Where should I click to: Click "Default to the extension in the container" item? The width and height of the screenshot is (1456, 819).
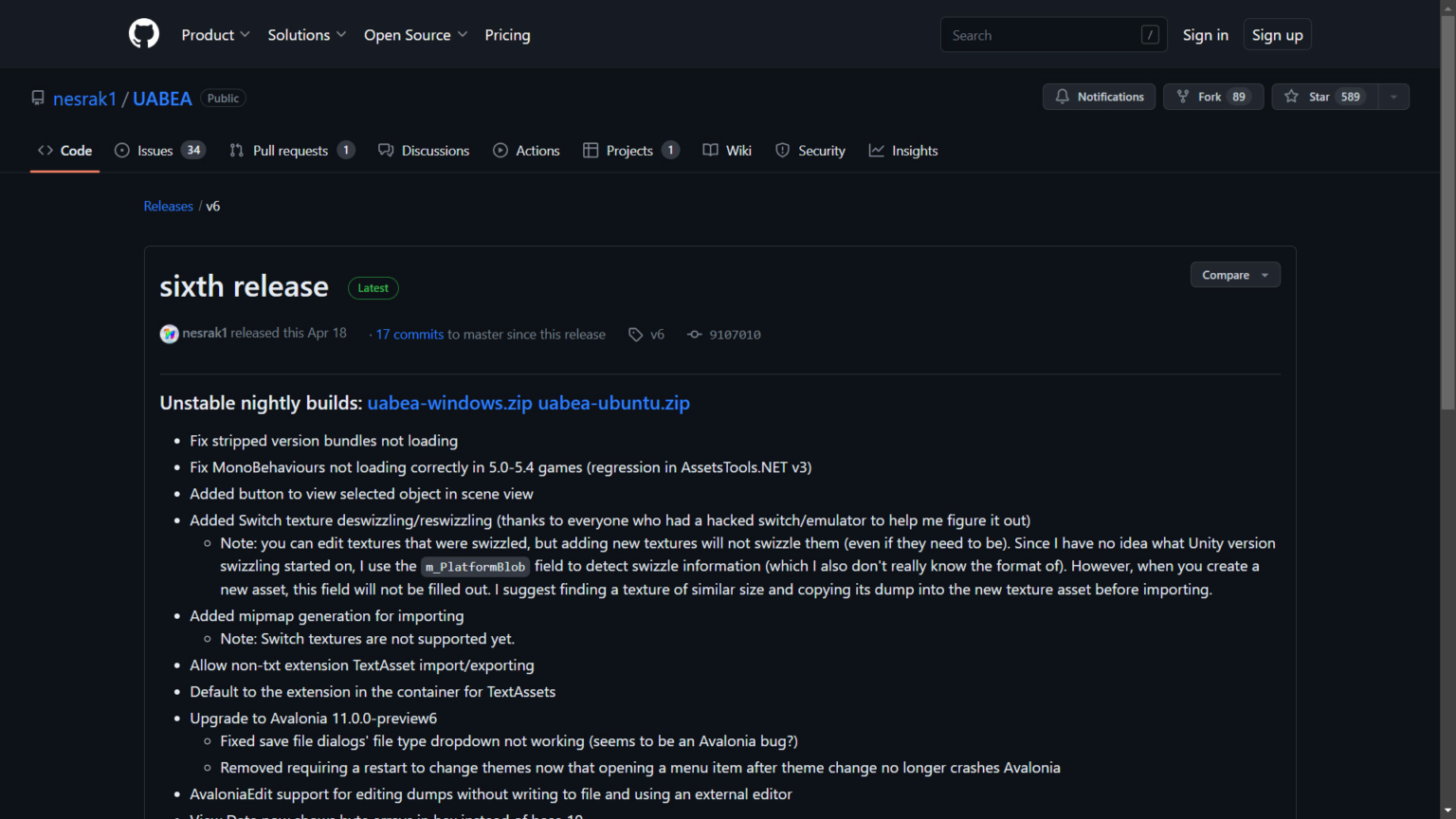point(373,692)
